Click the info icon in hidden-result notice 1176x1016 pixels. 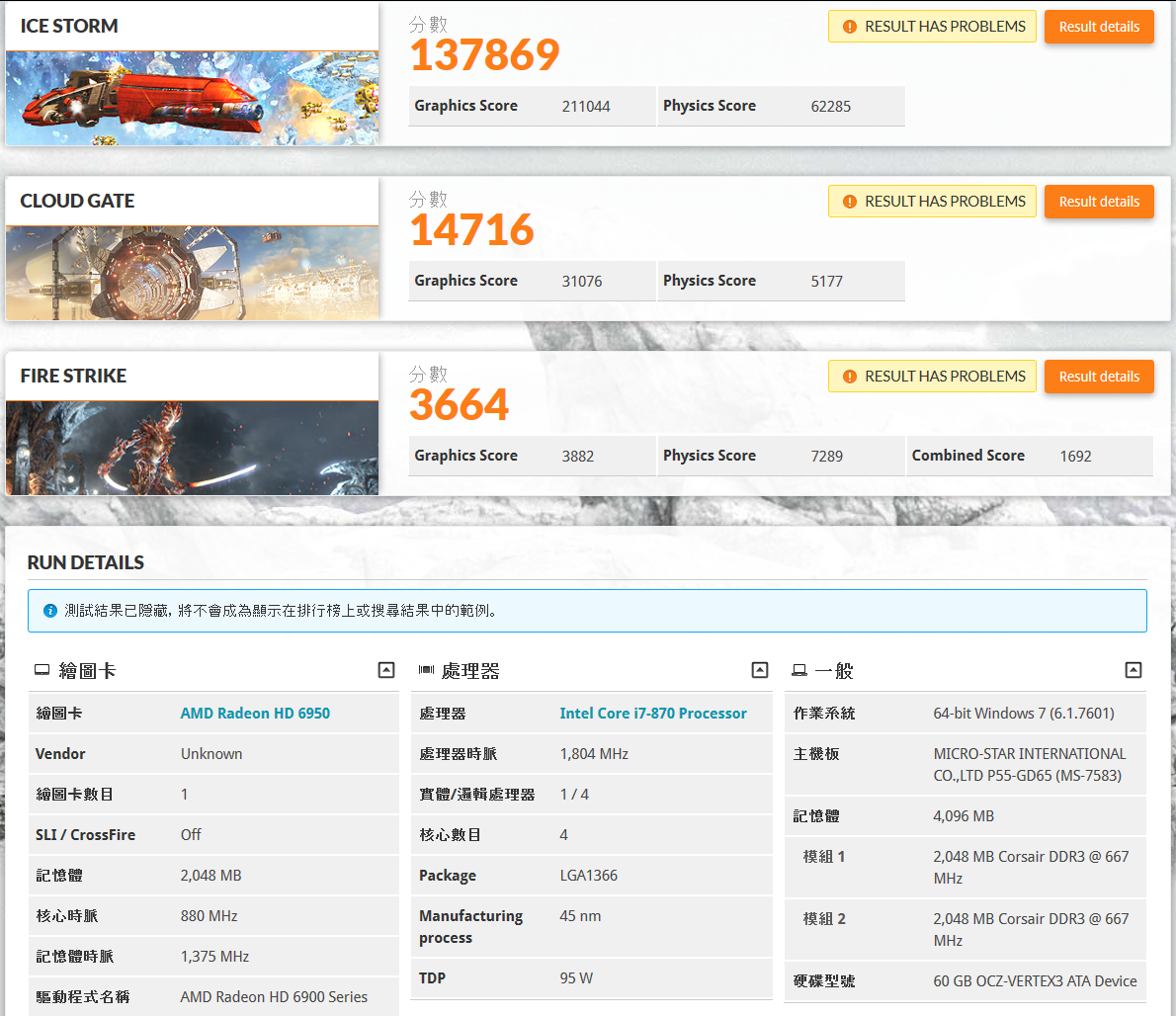[50, 611]
